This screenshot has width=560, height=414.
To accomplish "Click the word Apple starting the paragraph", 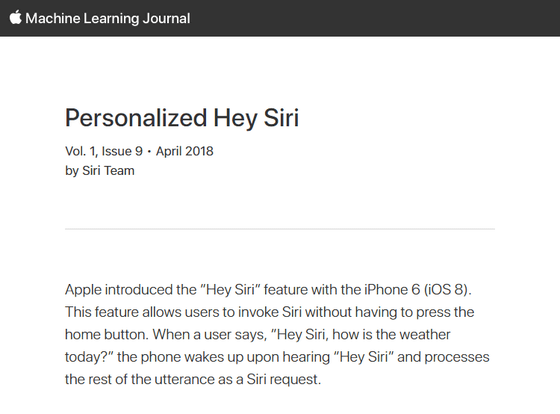I will [83, 290].
